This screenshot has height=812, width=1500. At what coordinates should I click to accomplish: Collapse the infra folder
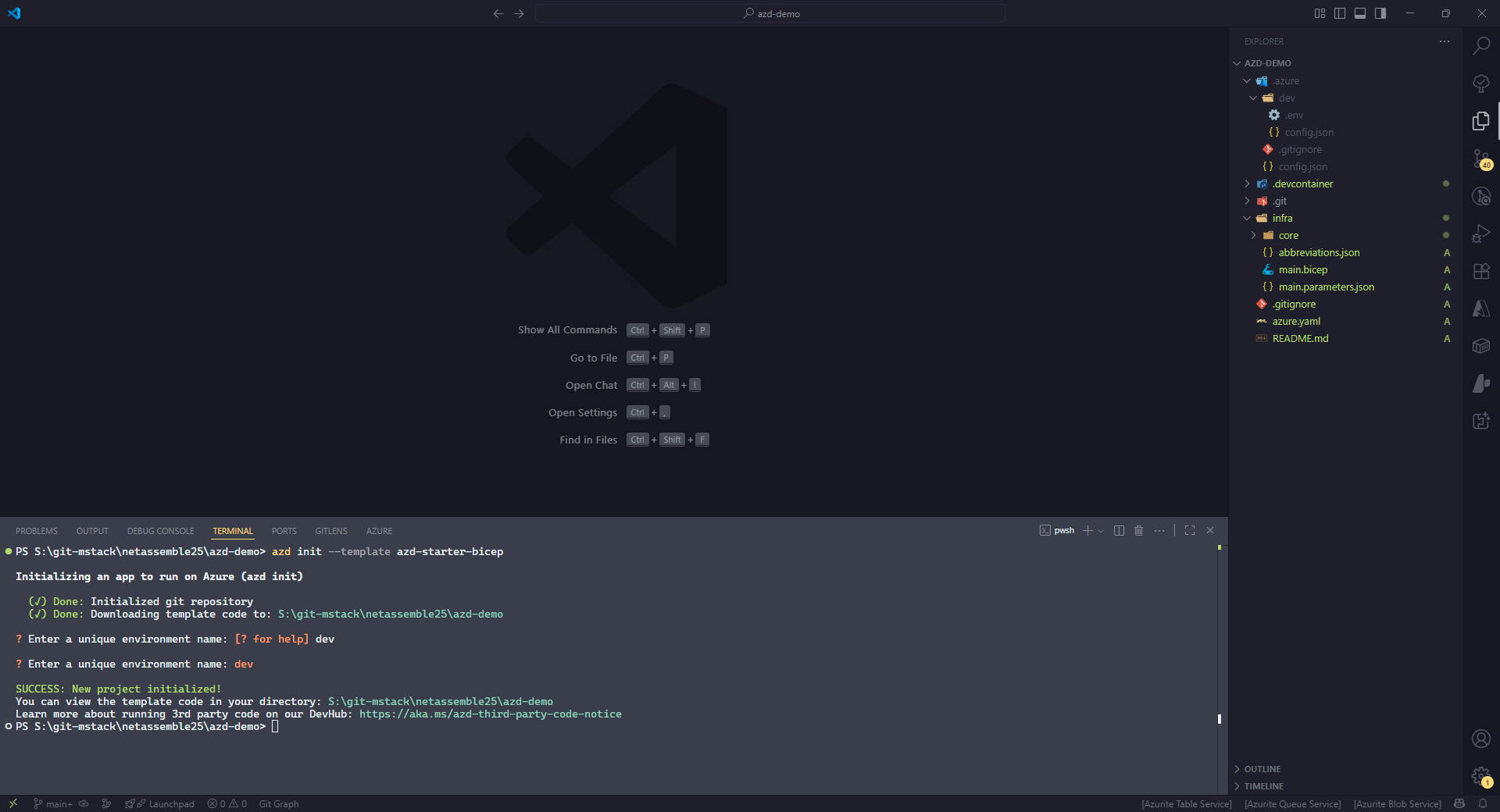coord(1247,218)
